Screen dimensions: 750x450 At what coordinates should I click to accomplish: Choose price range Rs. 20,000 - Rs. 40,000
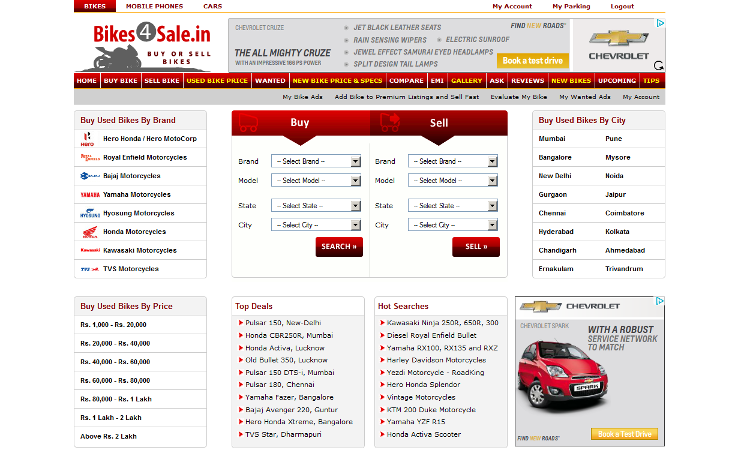pos(115,343)
